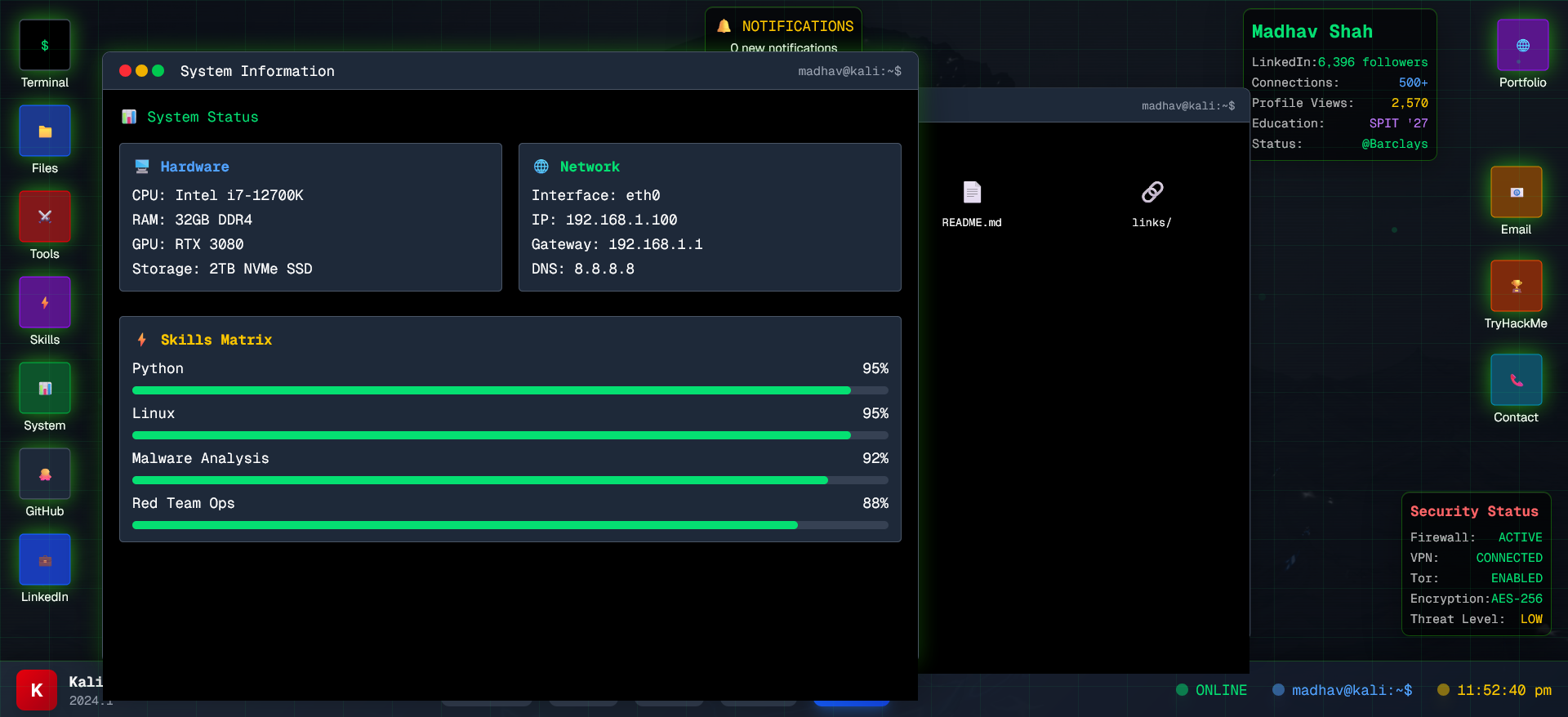Image resolution: width=1568 pixels, height=717 pixels.
Task: Click the Threat Level LOW value
Action: (x=1531, y=619)
